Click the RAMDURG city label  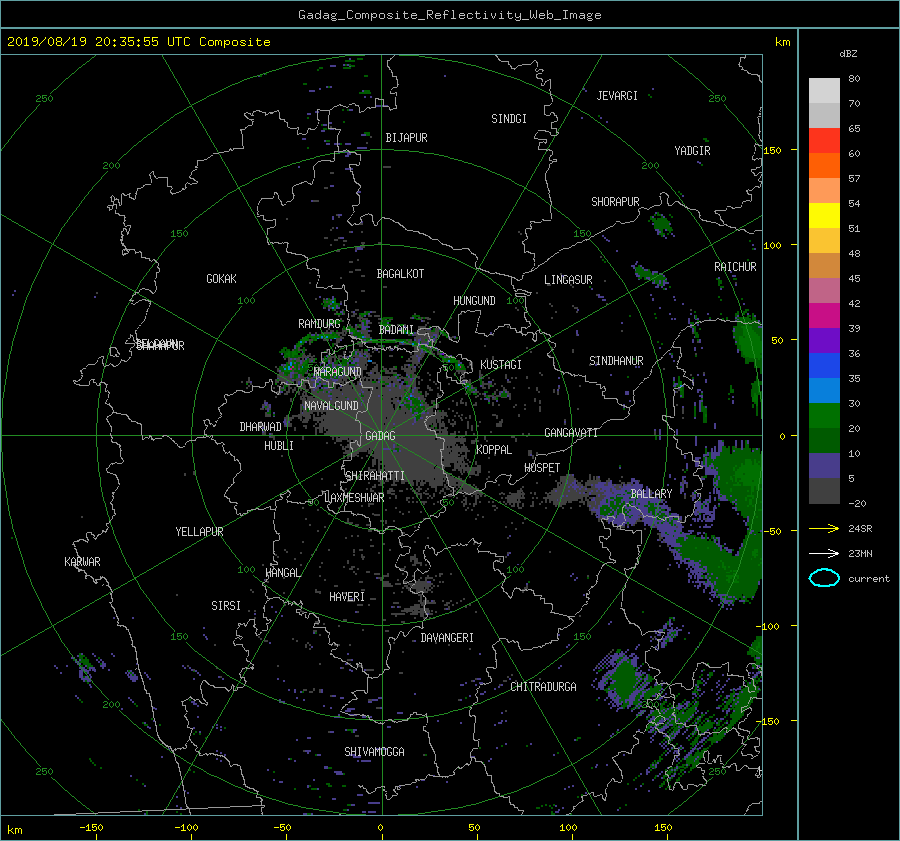(x=319, y=324)
